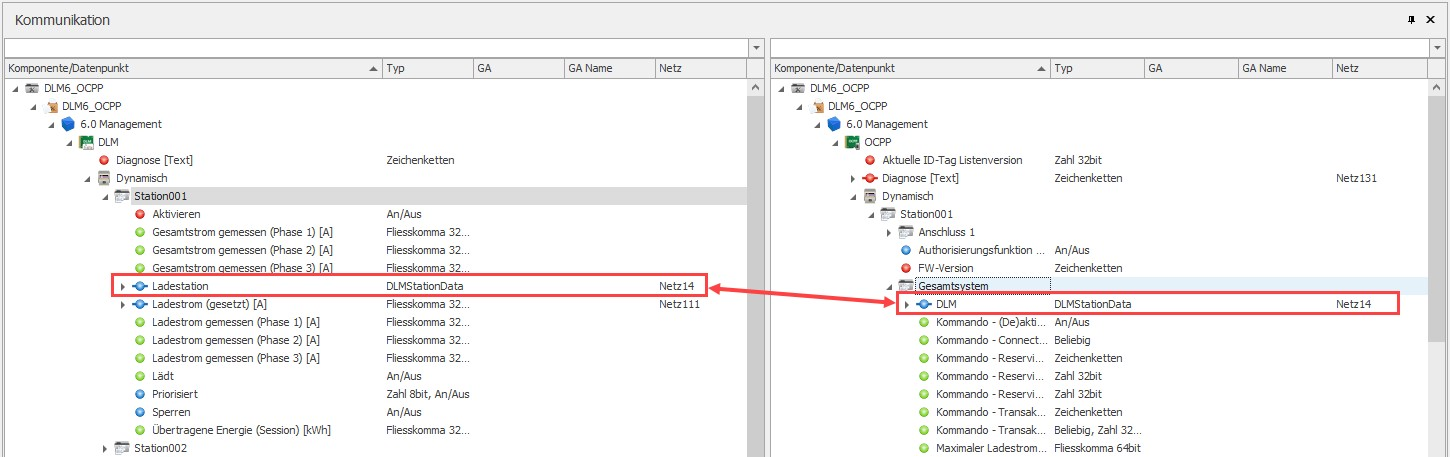Image resolution: width=1450 pixels, height=457 pixels.
Task: Select Netz14 cell in Ladestation row
Action: 675,286
